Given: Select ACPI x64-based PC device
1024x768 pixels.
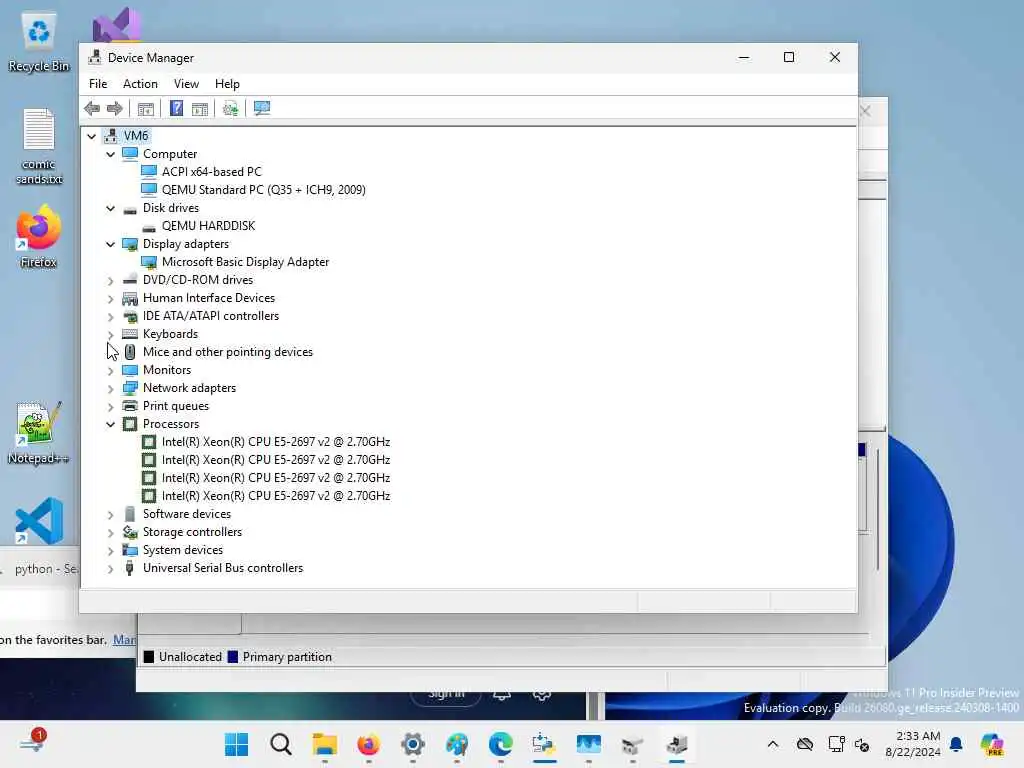Looking at the screenshot, I should pos(211,172).
